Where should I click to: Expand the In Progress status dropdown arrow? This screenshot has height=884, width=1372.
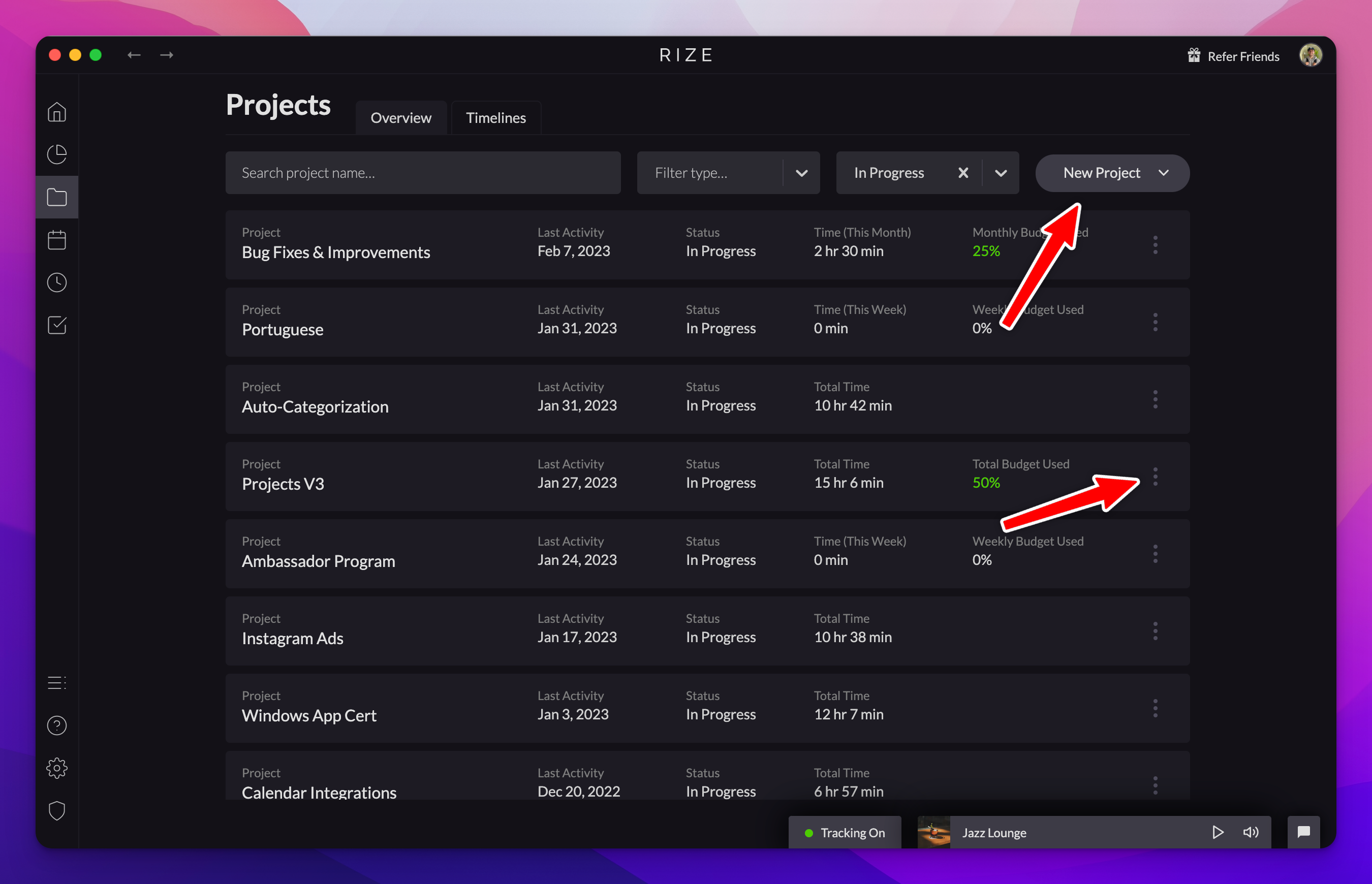point(1001,173)
